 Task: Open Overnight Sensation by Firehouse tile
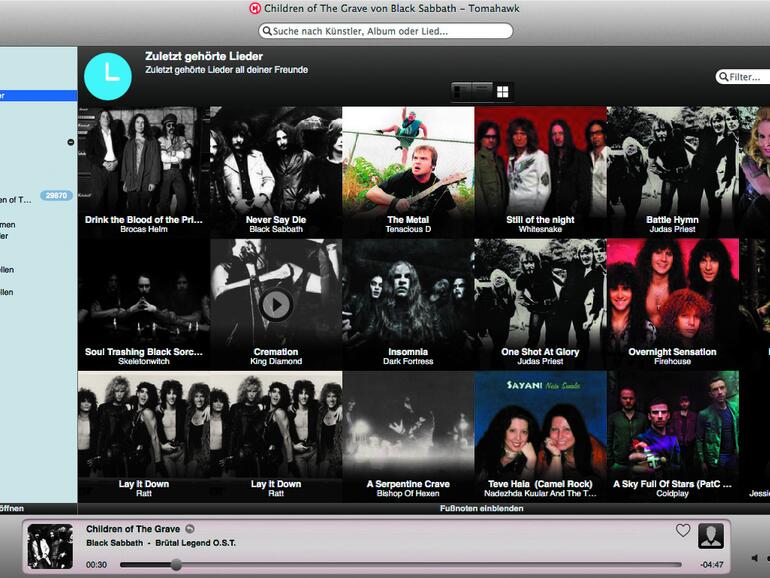[673, 304]
